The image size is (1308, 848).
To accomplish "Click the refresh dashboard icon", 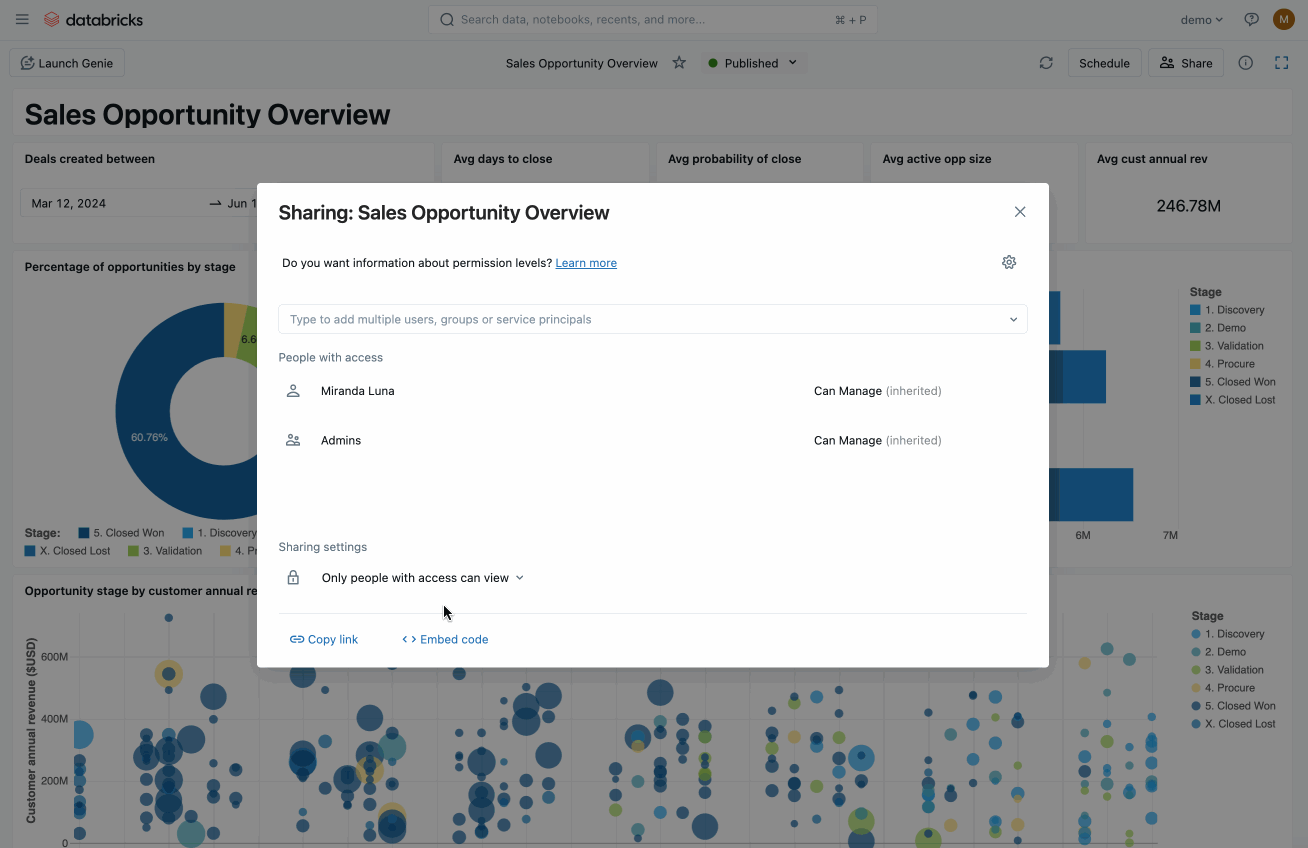I will click(x=1046, y=63).
